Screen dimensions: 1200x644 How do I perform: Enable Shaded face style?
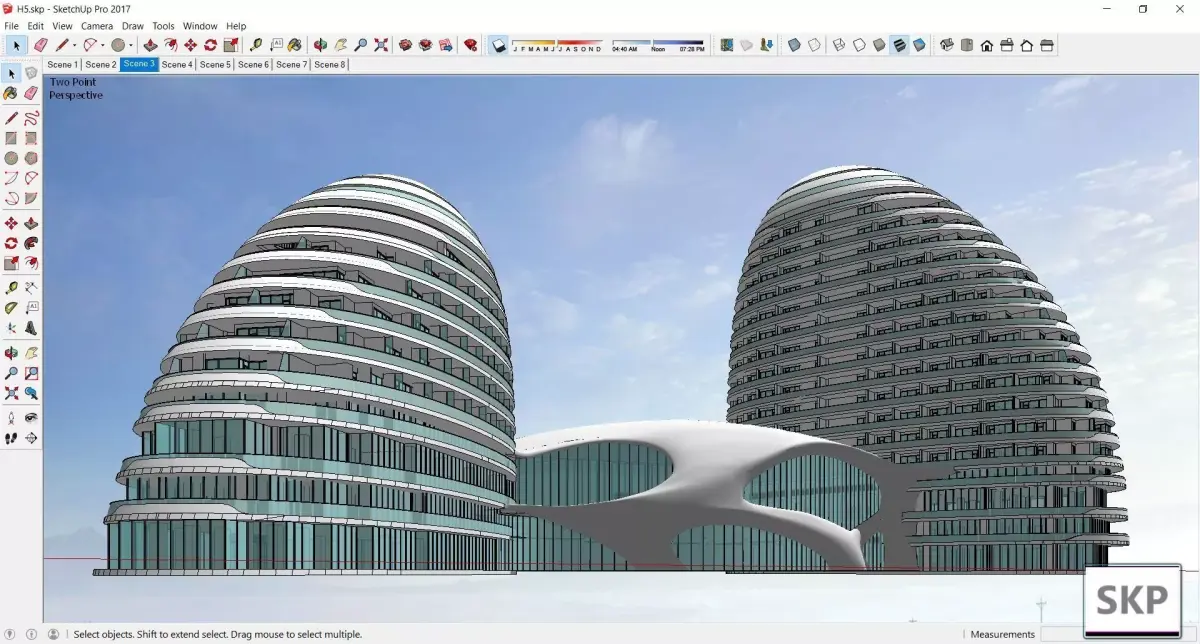(879, 45)
